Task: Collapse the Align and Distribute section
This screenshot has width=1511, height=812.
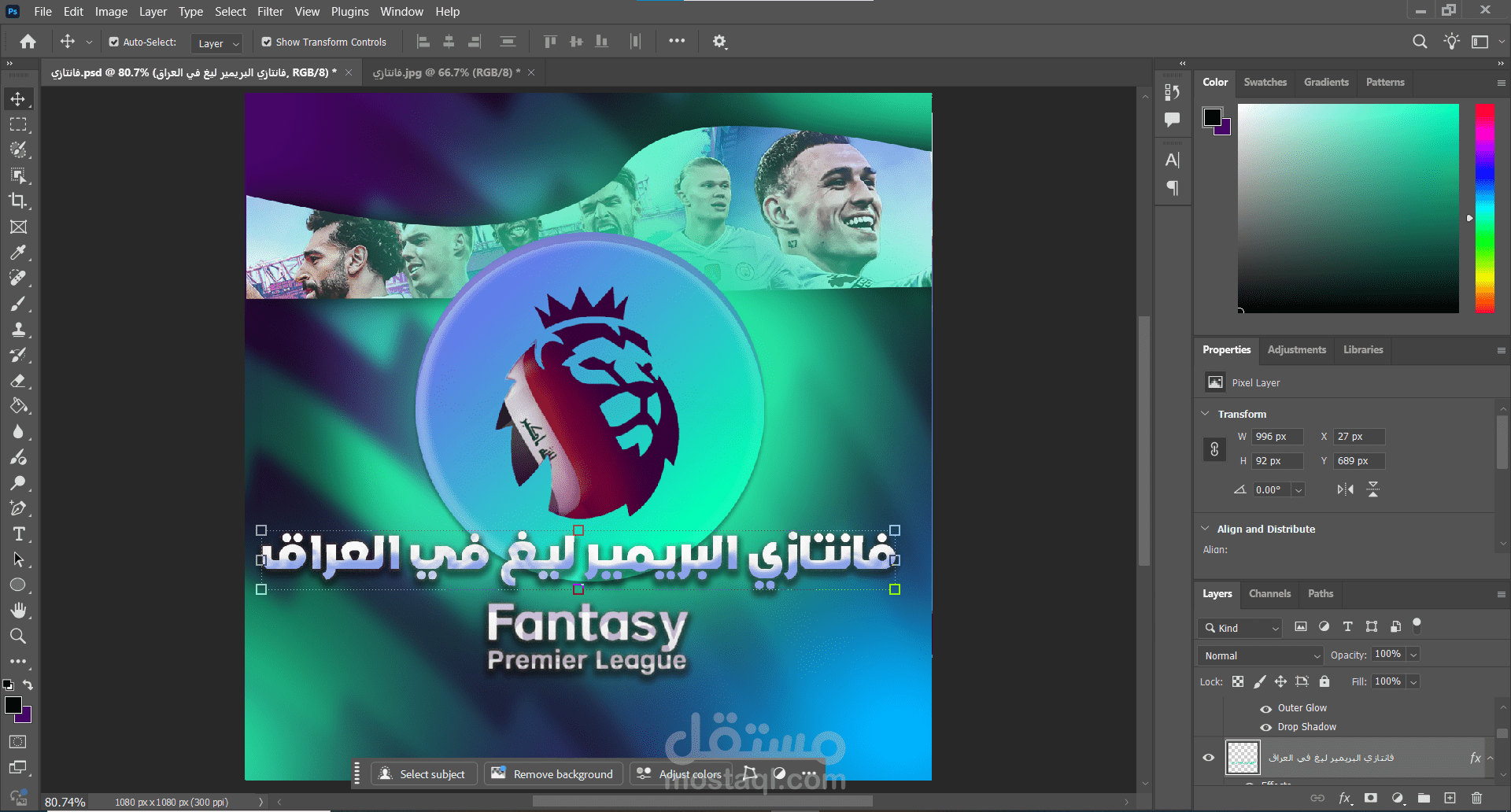Action: (1205, 529)
